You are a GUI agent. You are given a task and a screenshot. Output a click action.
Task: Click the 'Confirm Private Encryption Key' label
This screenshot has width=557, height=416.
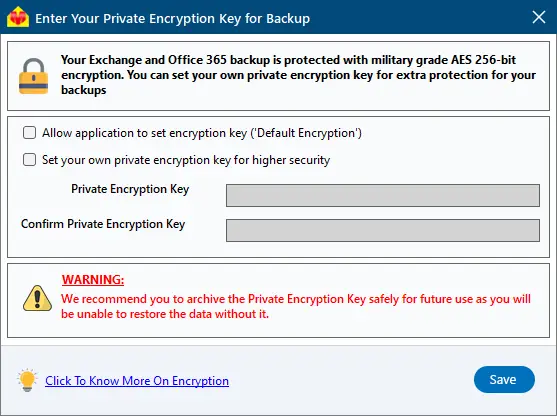[103, 224]
